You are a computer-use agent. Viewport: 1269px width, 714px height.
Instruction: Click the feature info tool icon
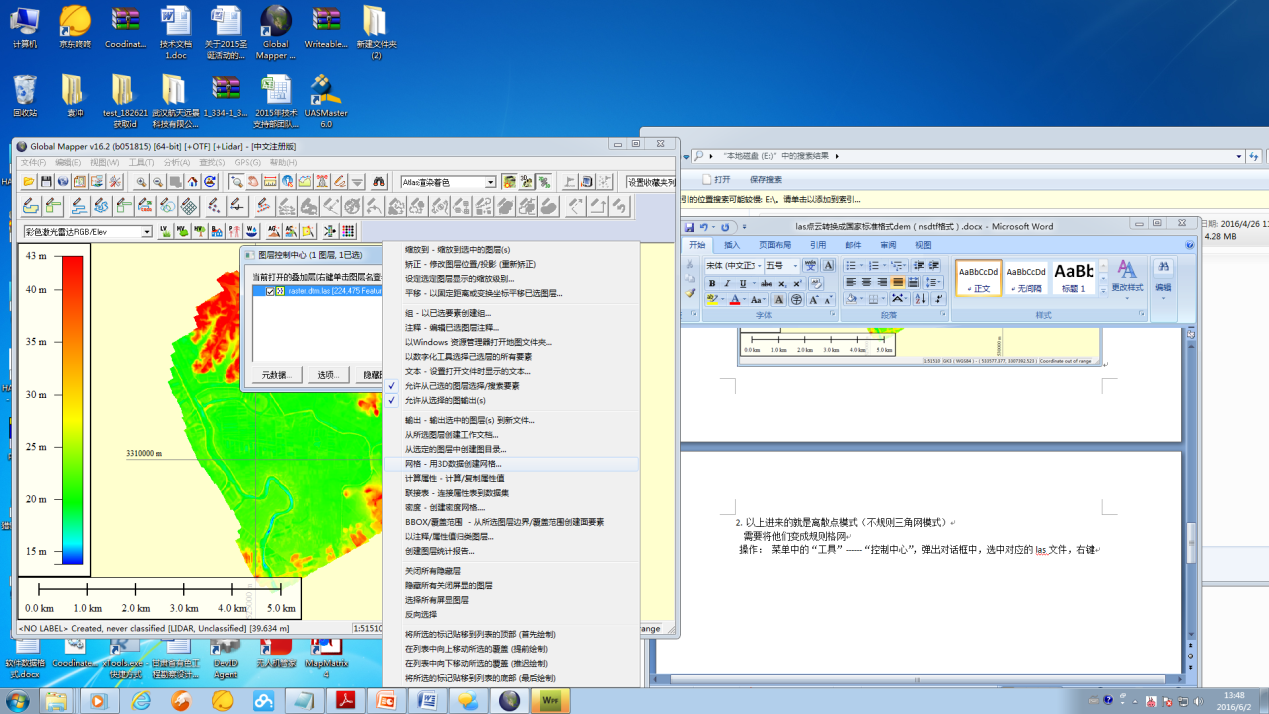287,181
